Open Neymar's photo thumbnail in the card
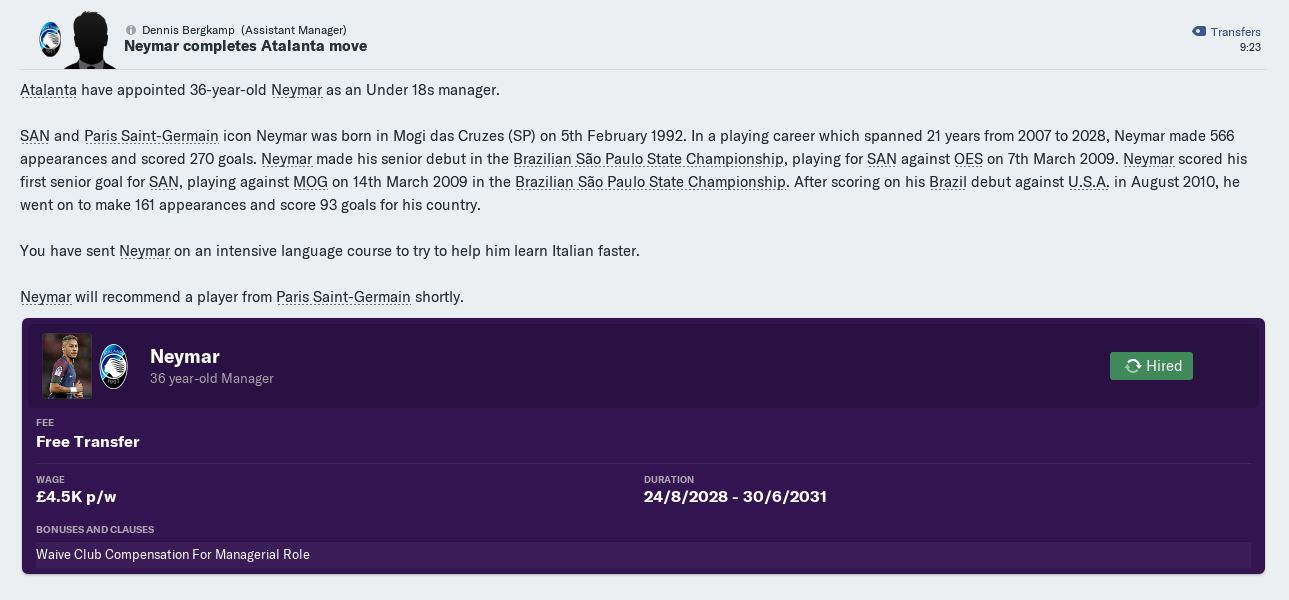 click(x=67, y=366)
